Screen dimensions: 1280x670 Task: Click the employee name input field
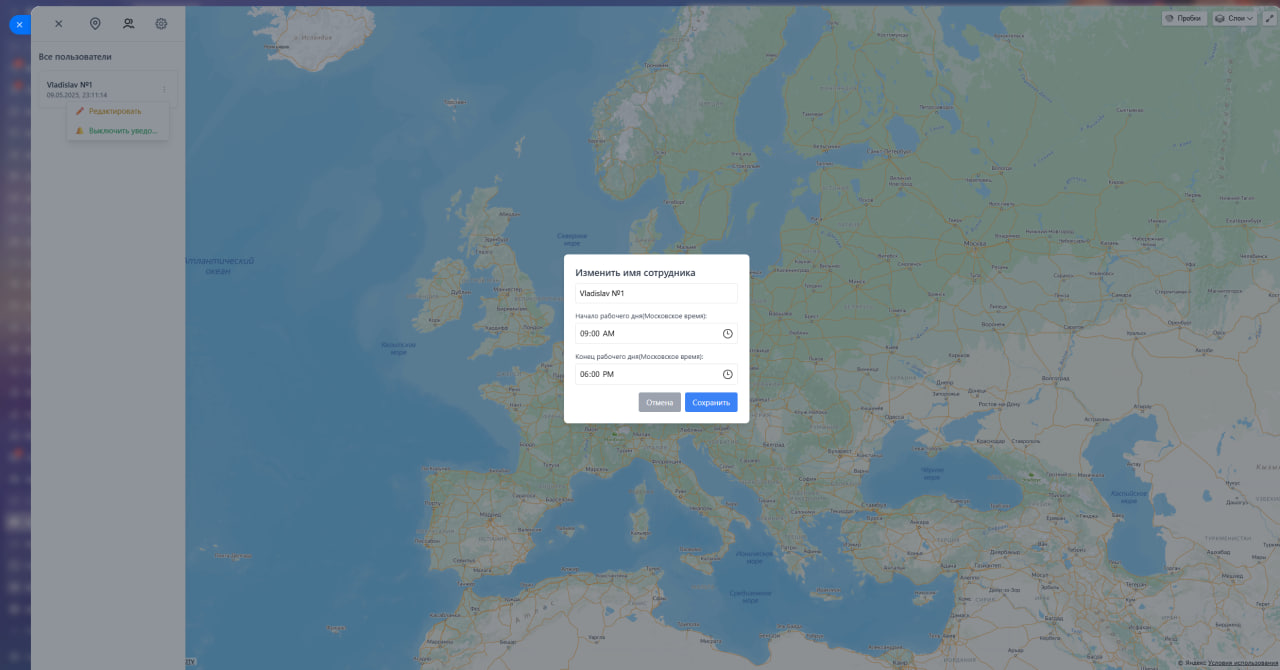pos(656,293)
